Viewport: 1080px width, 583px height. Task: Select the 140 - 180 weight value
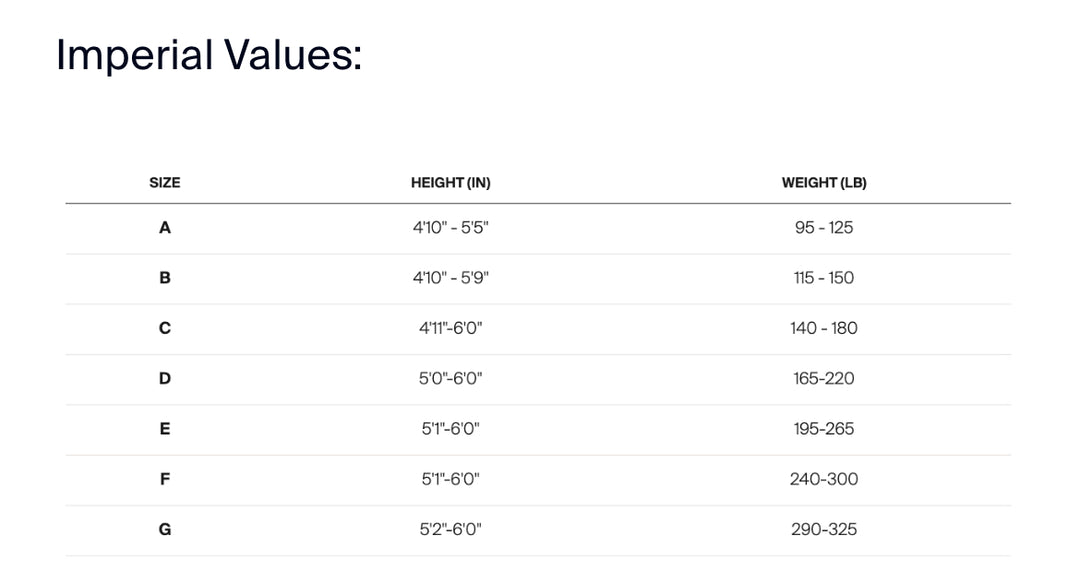click(x=824, y=328)
